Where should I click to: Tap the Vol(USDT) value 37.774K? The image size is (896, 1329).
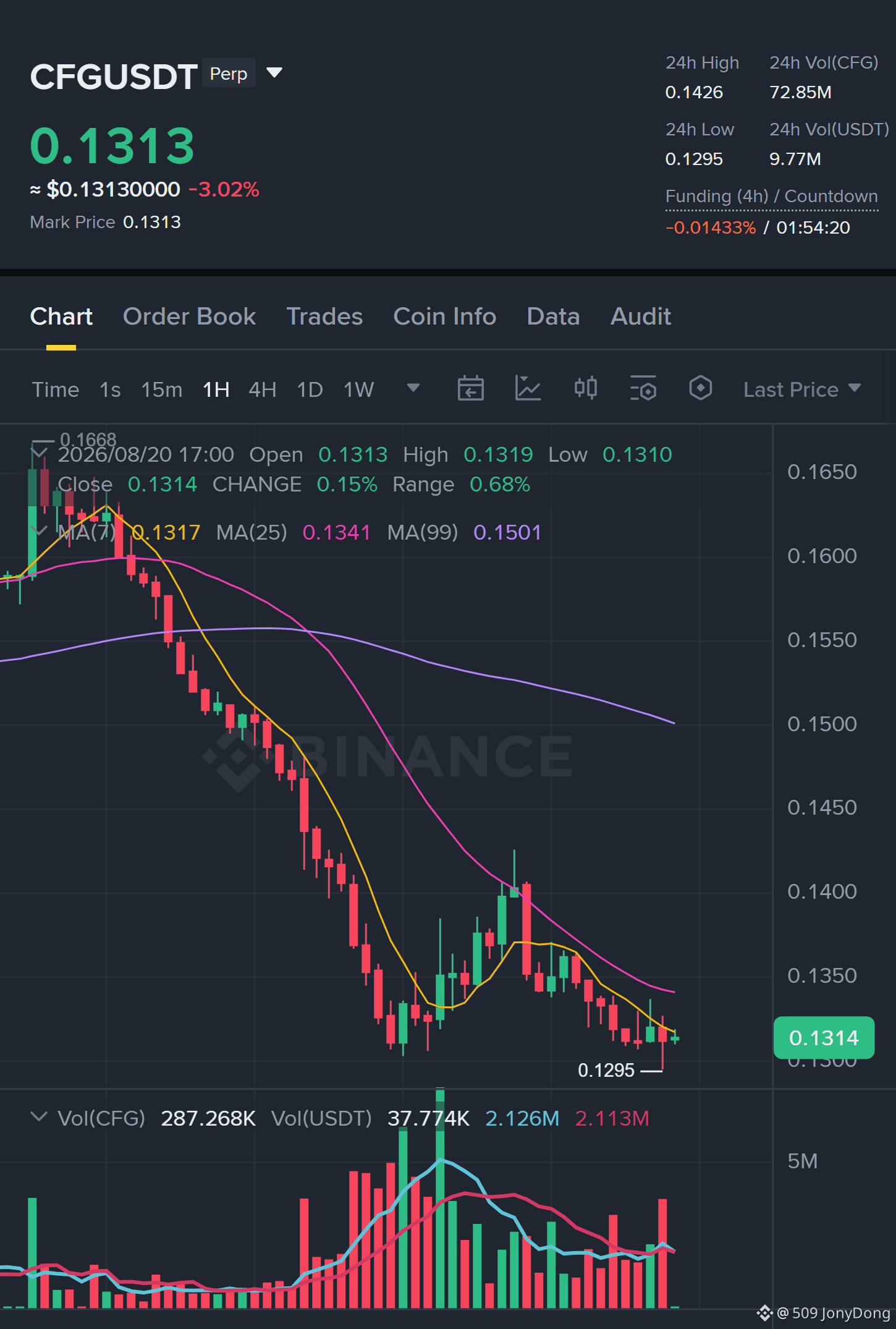click(428, 1118)
